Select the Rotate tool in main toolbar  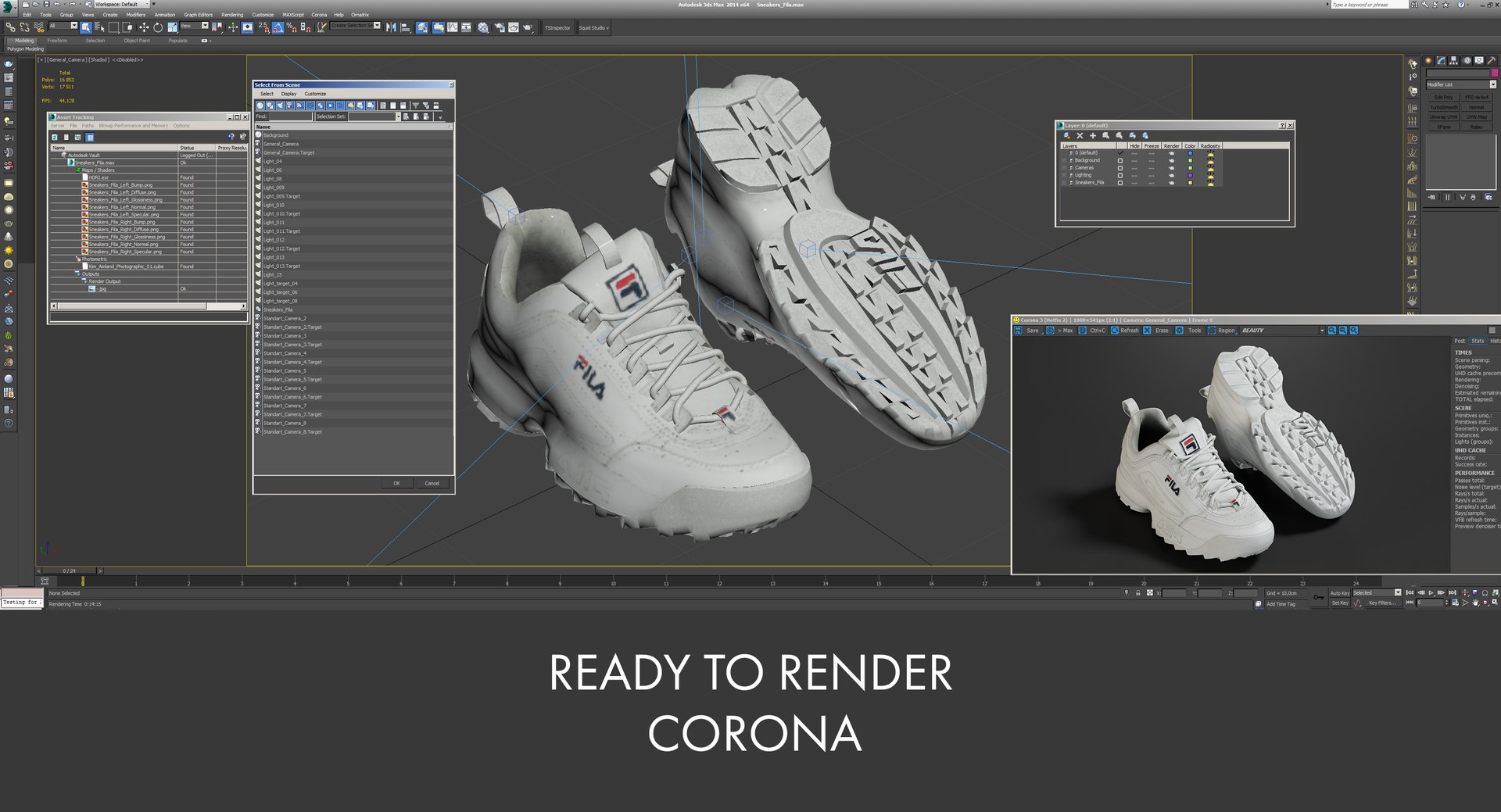(158, 27)
